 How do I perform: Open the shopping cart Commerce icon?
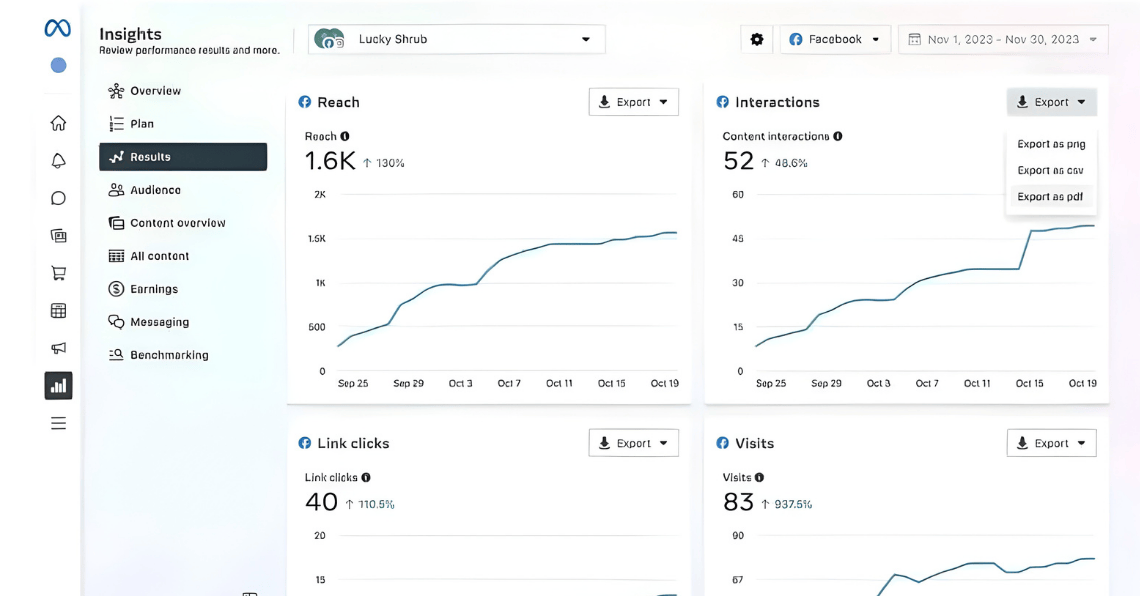tap(58, 273)
